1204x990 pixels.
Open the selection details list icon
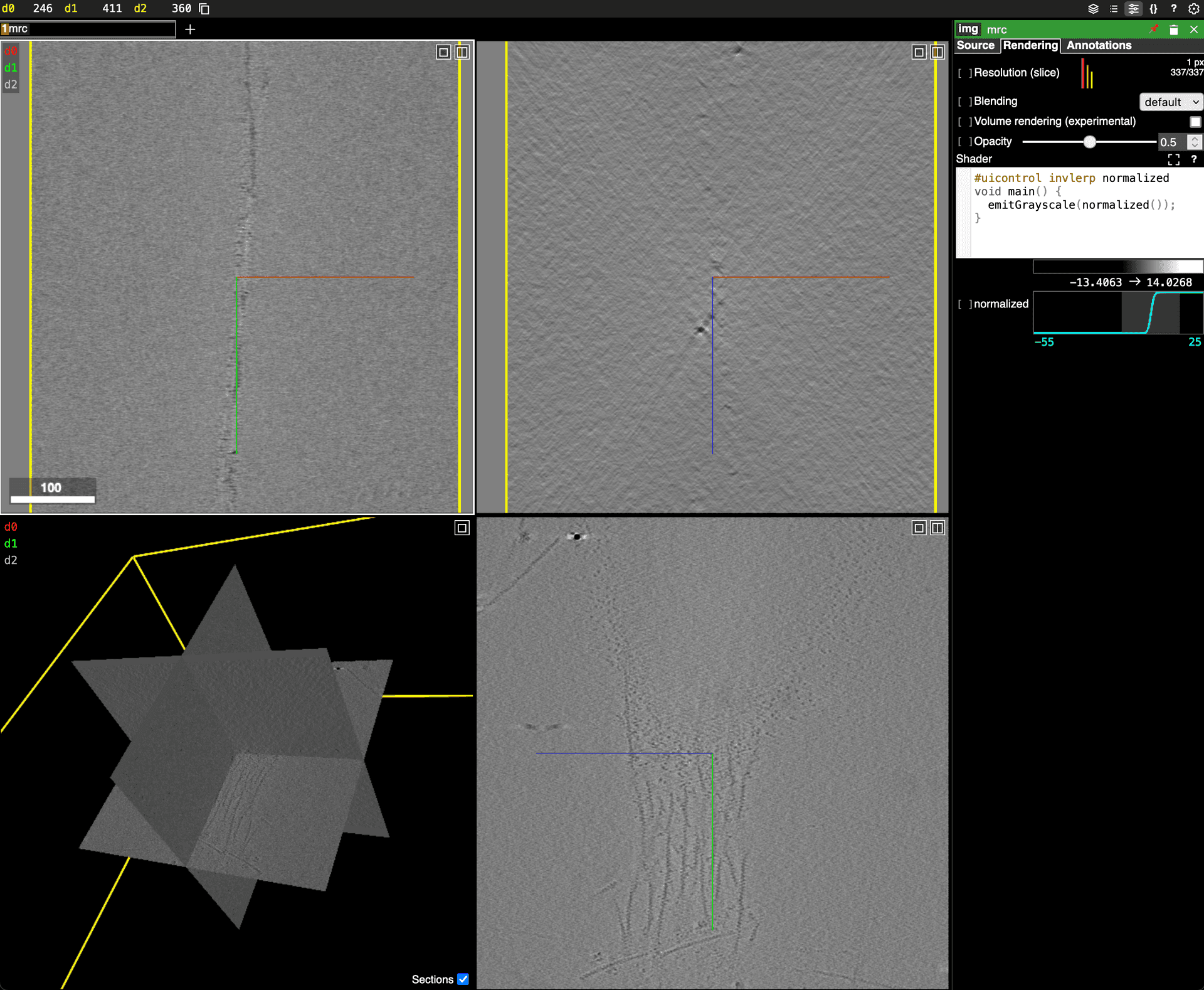1113,9
